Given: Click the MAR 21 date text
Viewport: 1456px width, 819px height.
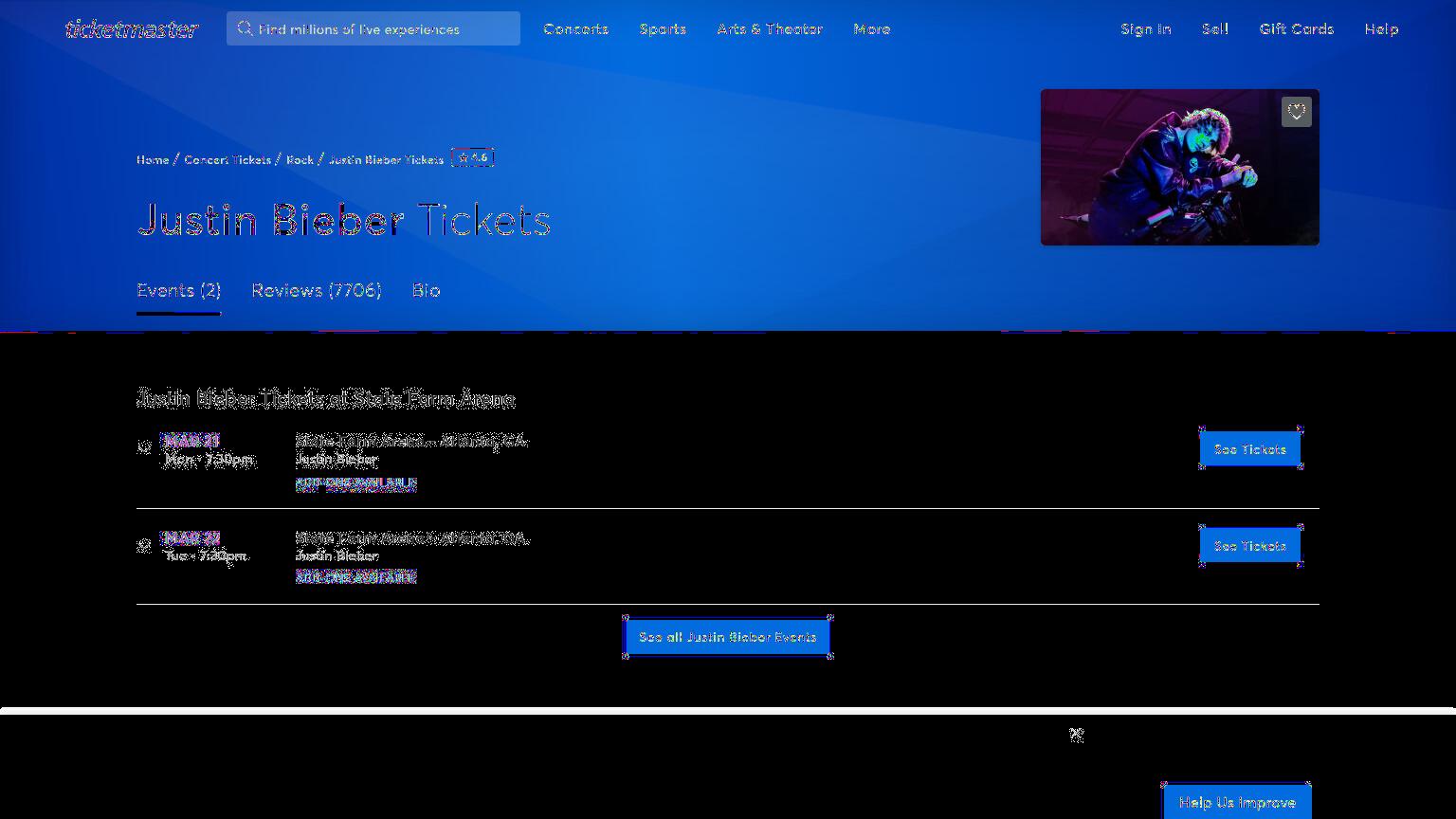Looking at the screenshot, I should (191, 441).
